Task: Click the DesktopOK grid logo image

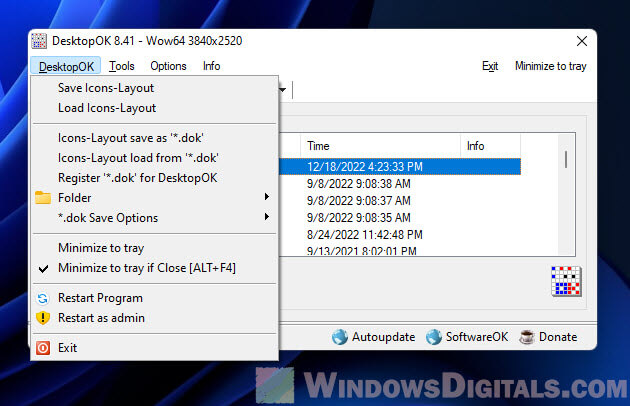Action: 566,281
